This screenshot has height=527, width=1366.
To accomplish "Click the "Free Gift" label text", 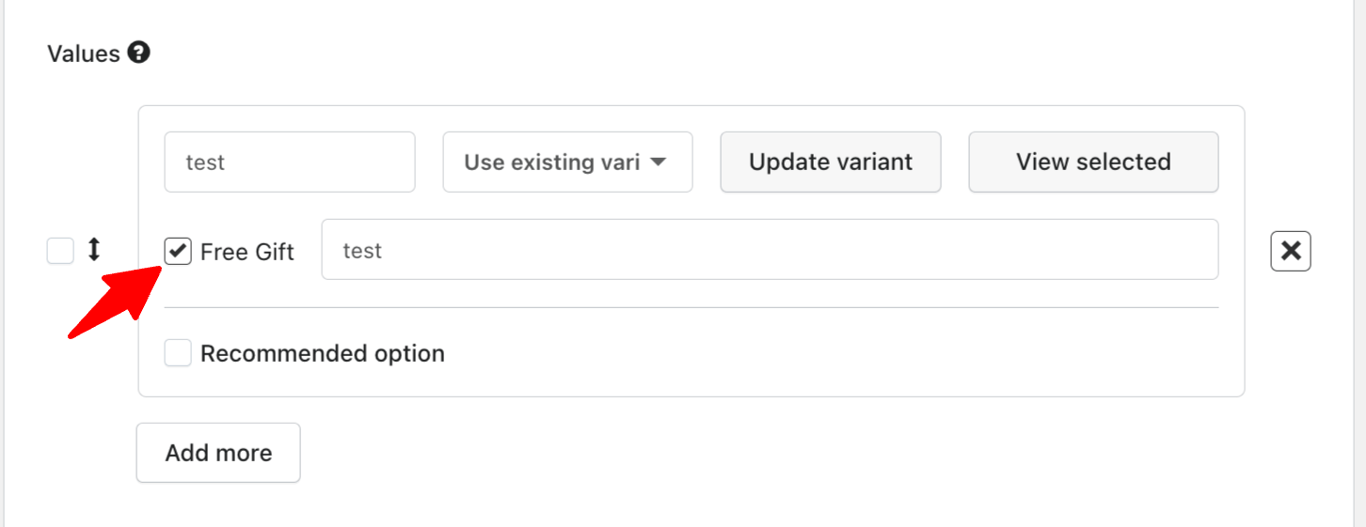I will click(x=247, y=252).
